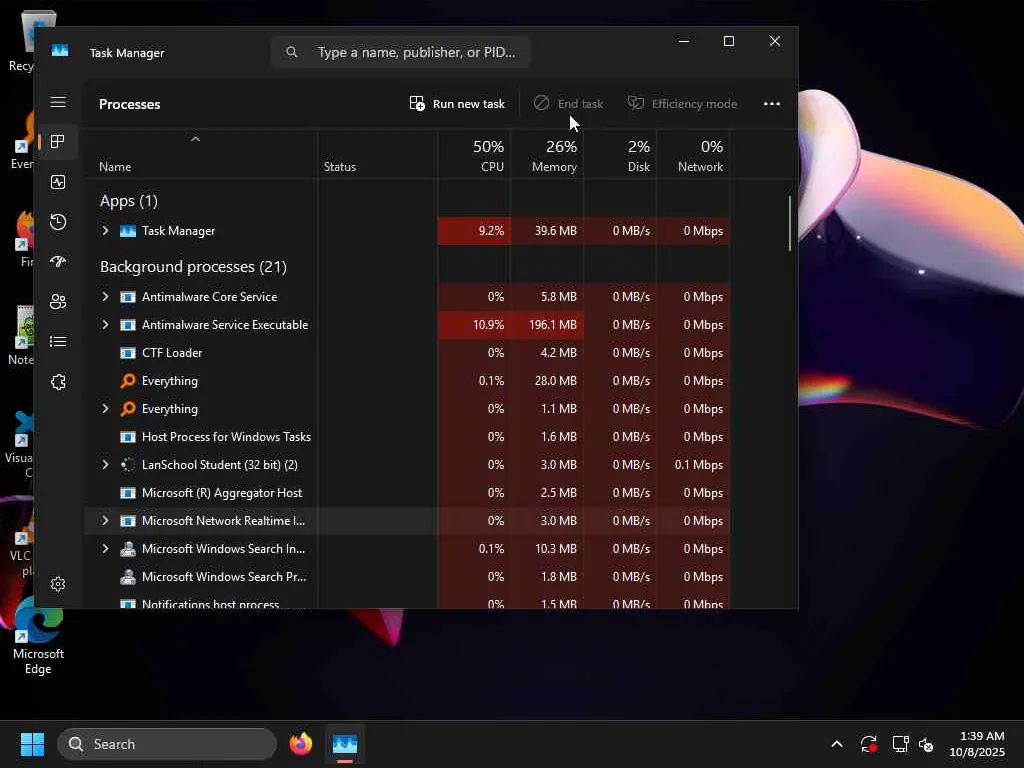
Task: Click the Everything icon in the 0.1% CPU row
Action: (128, 381)
